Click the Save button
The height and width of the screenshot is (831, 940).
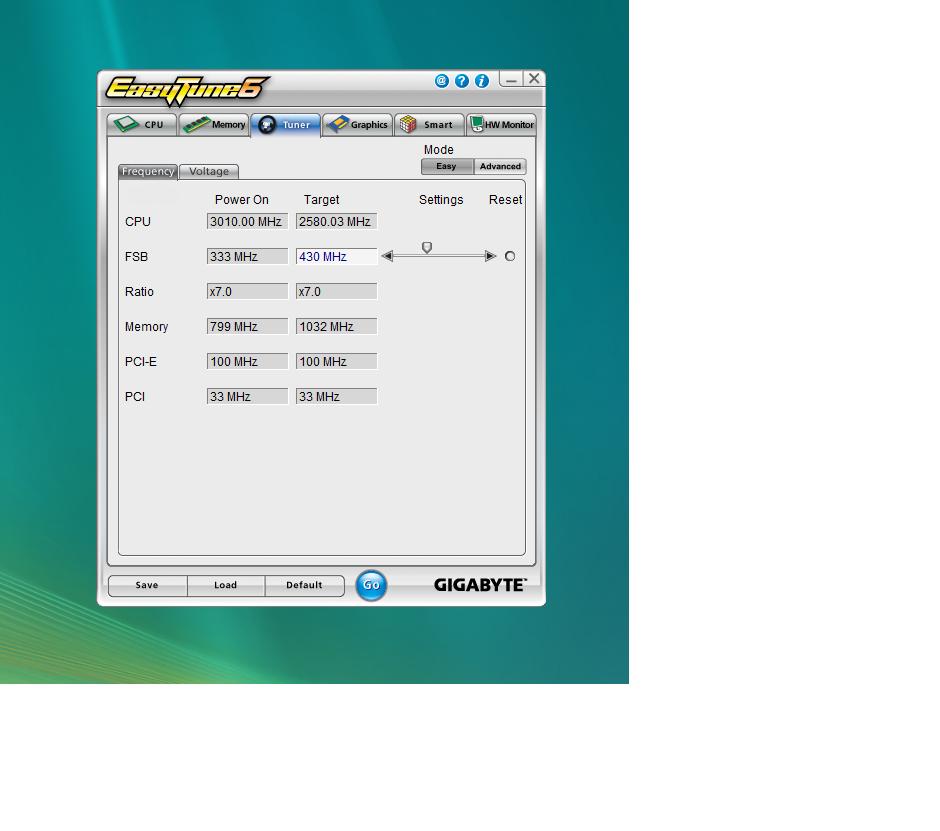147,585
